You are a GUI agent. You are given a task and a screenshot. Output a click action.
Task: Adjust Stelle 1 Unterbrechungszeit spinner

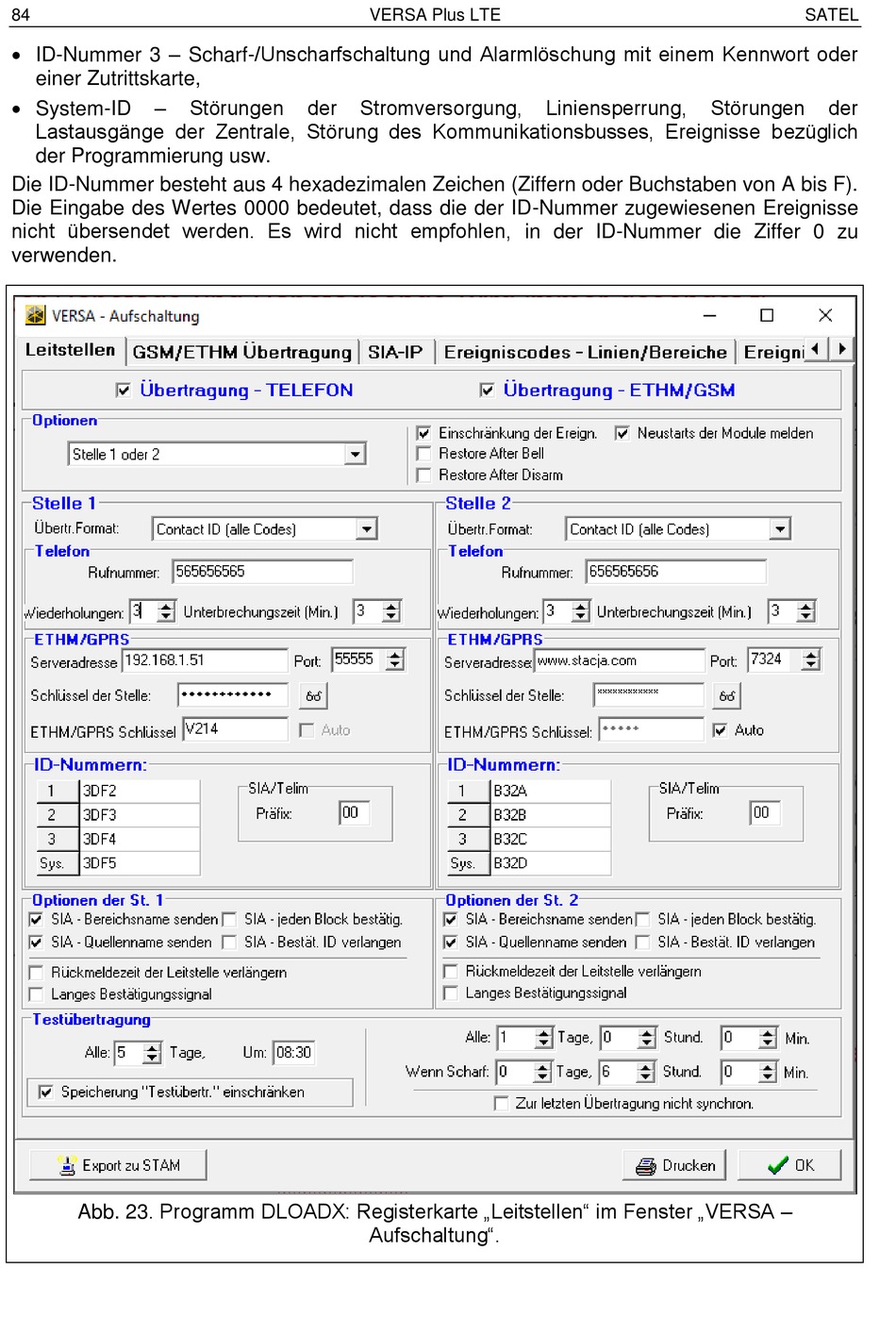391,611
